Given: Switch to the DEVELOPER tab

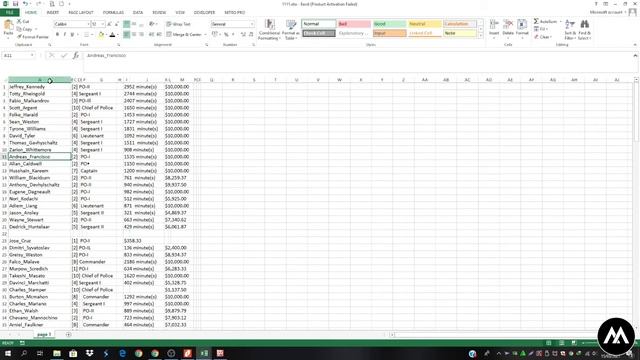Looking at the screenshot, I should tap(204, 13).
